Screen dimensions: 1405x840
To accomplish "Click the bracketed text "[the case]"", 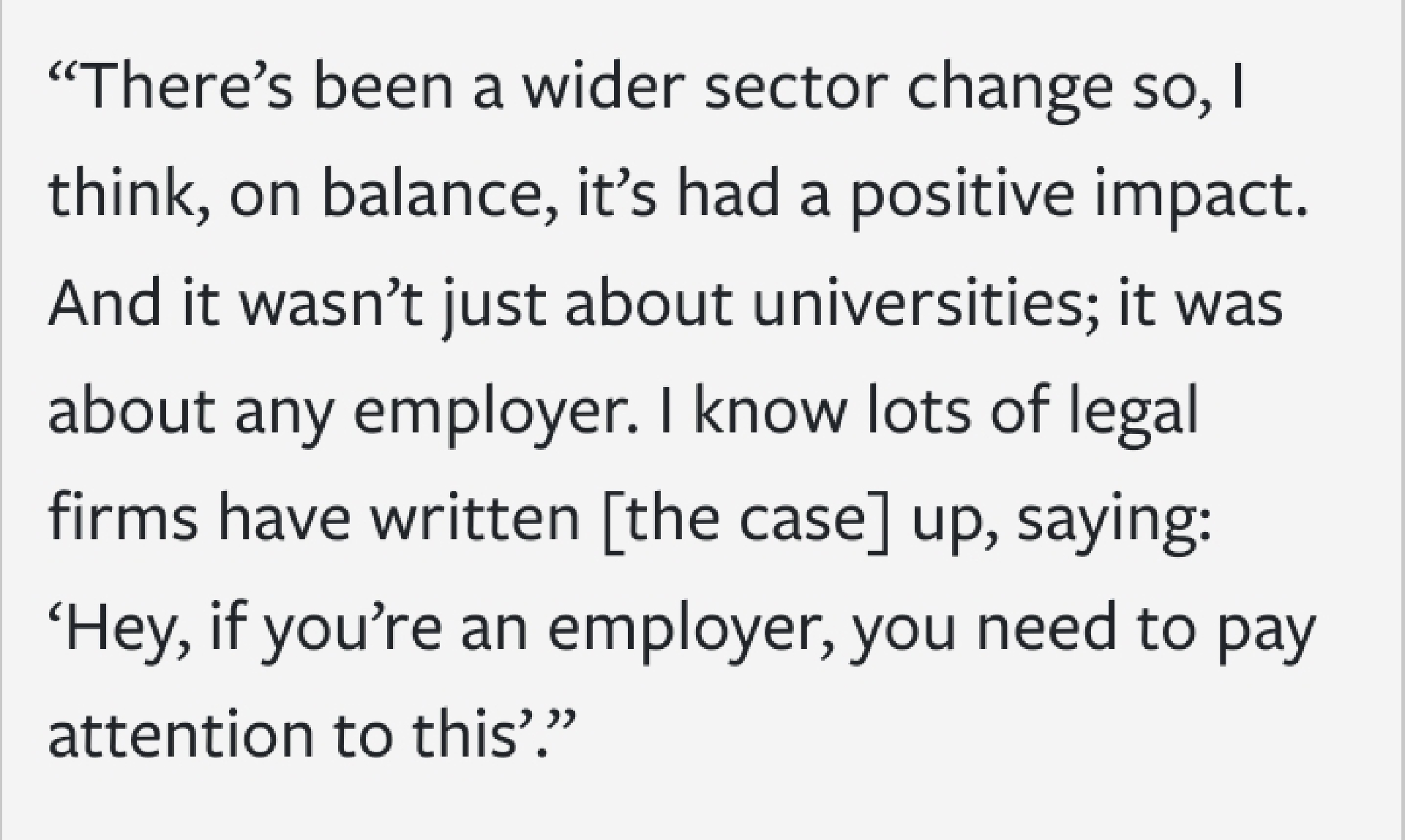I will tap(746, 518).
